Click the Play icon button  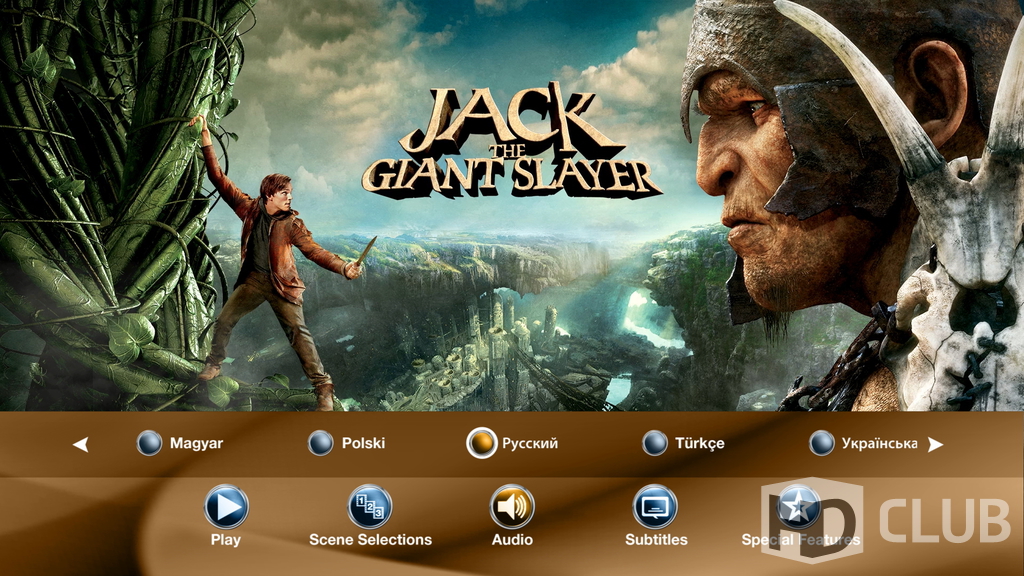coord(226,507)
